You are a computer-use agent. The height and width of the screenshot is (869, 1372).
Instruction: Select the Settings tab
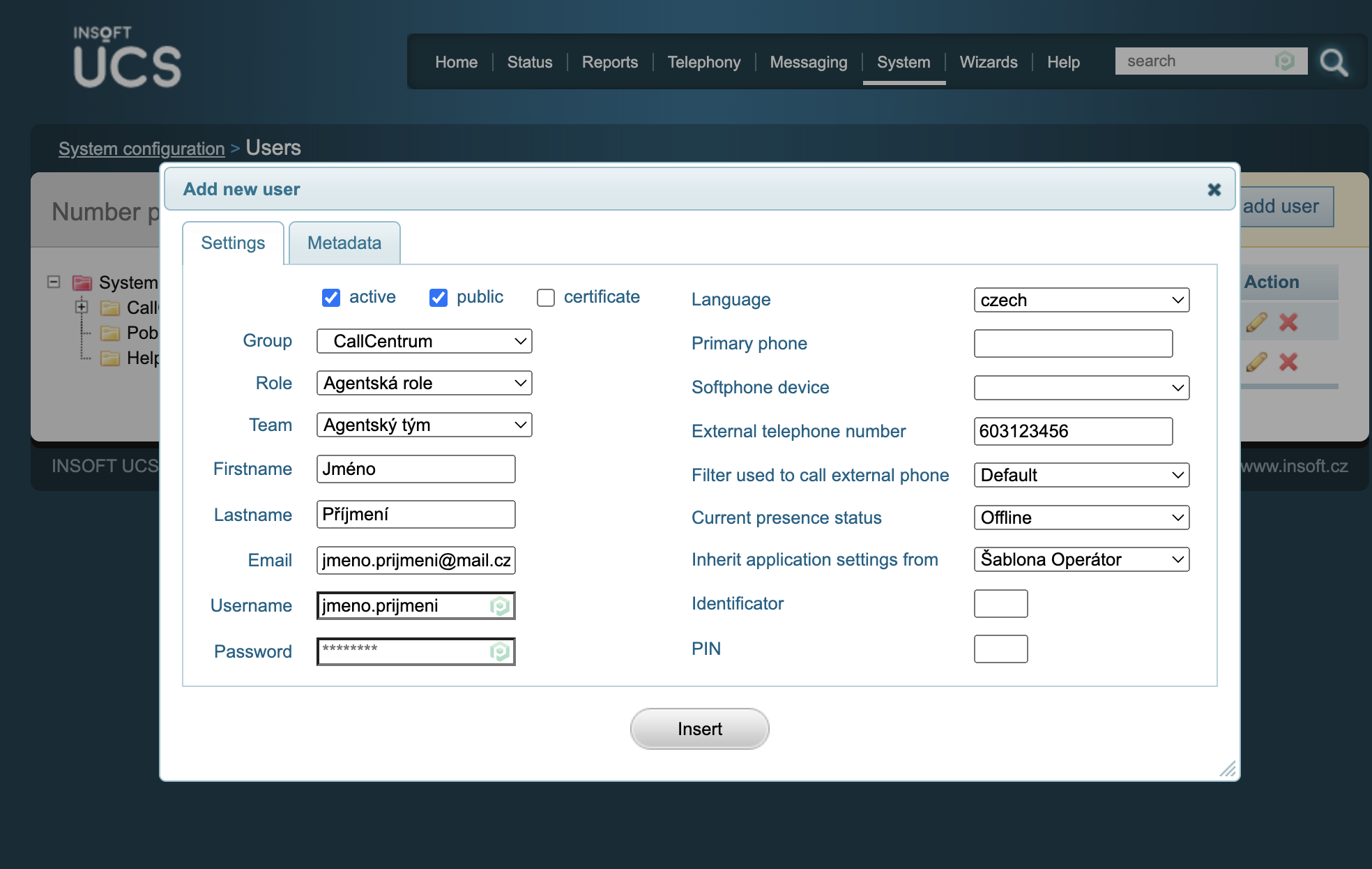point(233,243)
